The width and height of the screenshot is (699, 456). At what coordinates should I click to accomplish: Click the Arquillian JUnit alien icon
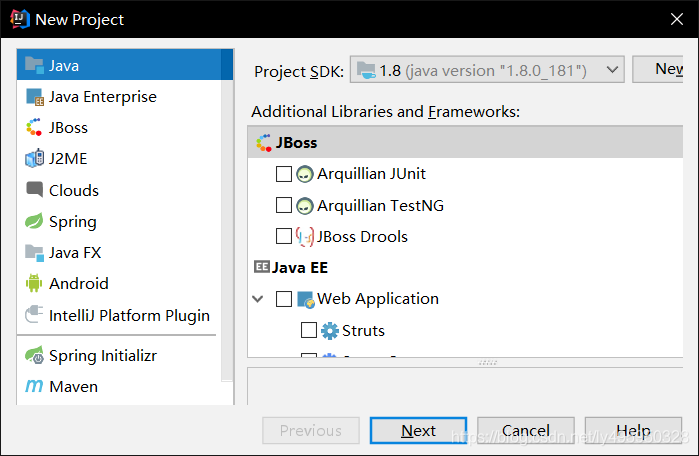coord(304,174)
